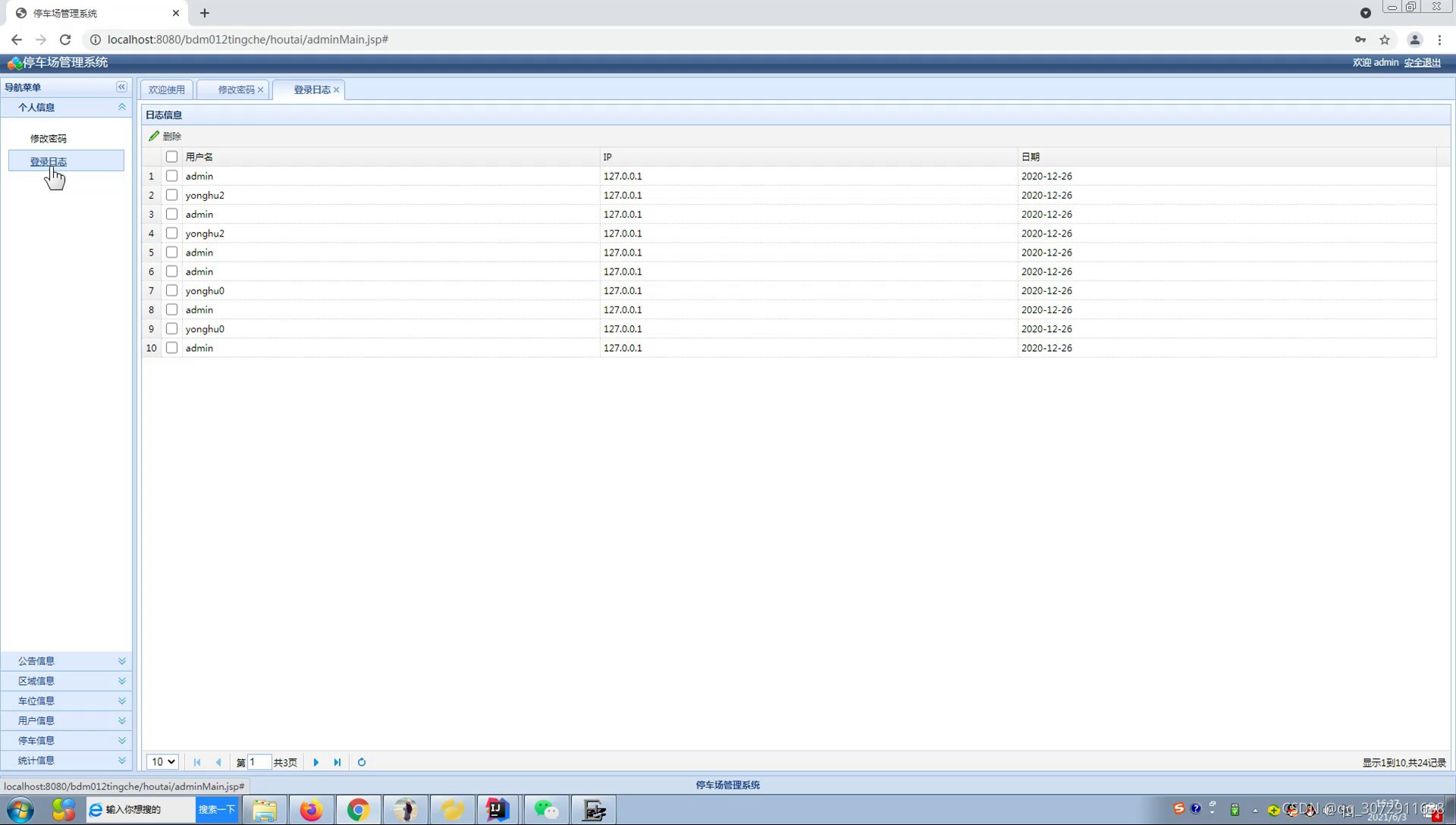Go to previous page of log table
1456x825 pixels.
pos(218,762)
